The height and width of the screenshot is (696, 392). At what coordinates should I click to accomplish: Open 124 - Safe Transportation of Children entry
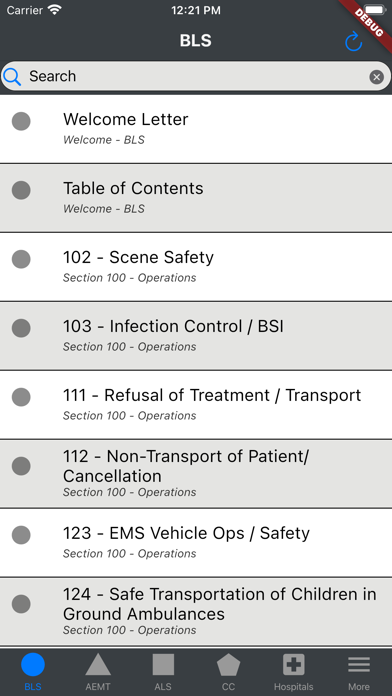196,612
